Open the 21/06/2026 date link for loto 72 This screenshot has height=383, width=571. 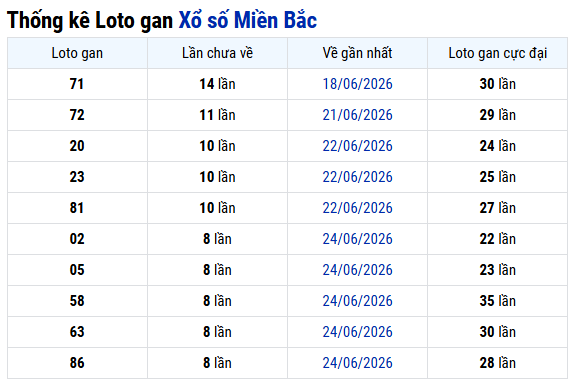357,115
